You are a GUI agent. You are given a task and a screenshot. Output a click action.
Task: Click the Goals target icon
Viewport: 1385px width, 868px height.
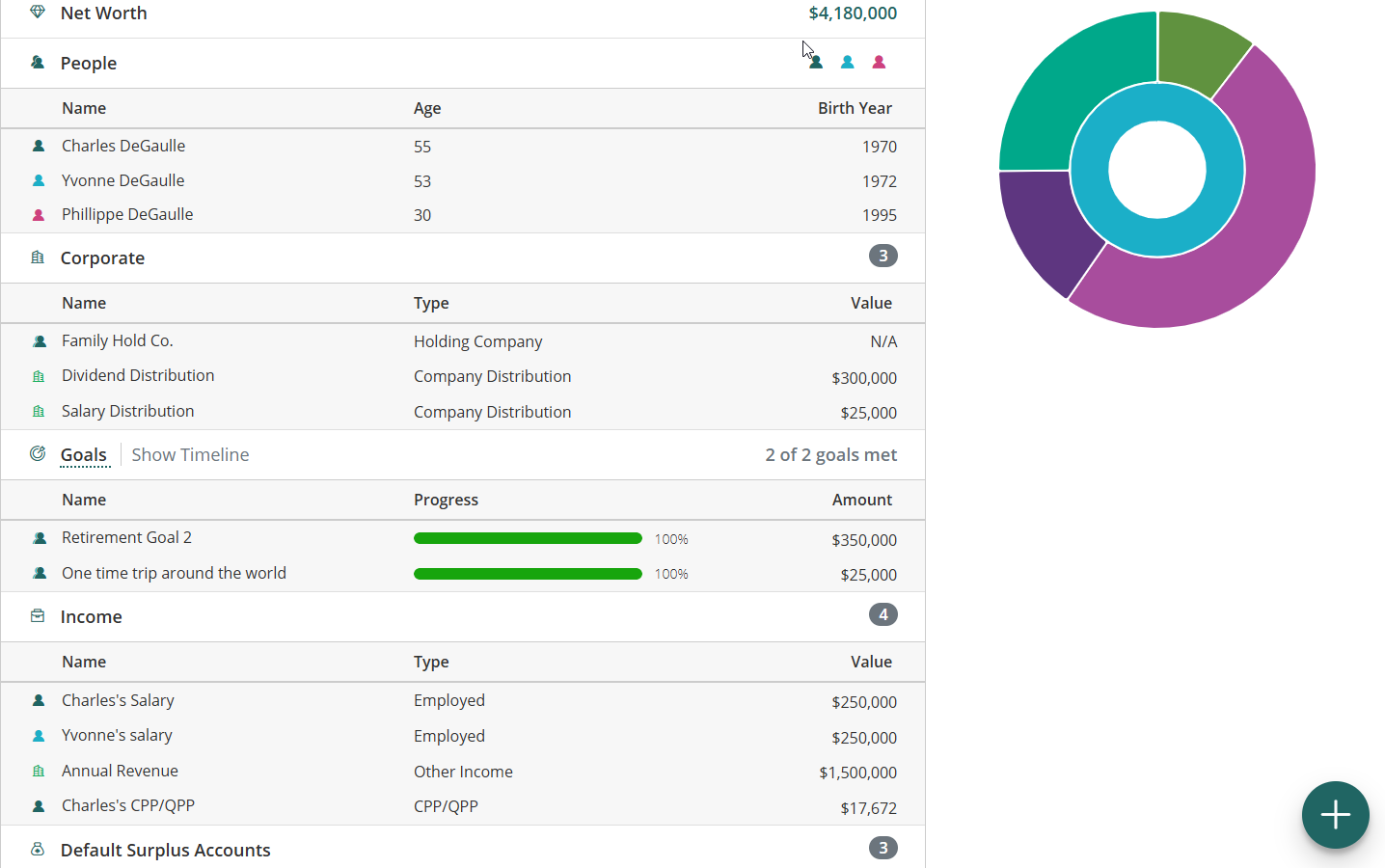point(38,453)
